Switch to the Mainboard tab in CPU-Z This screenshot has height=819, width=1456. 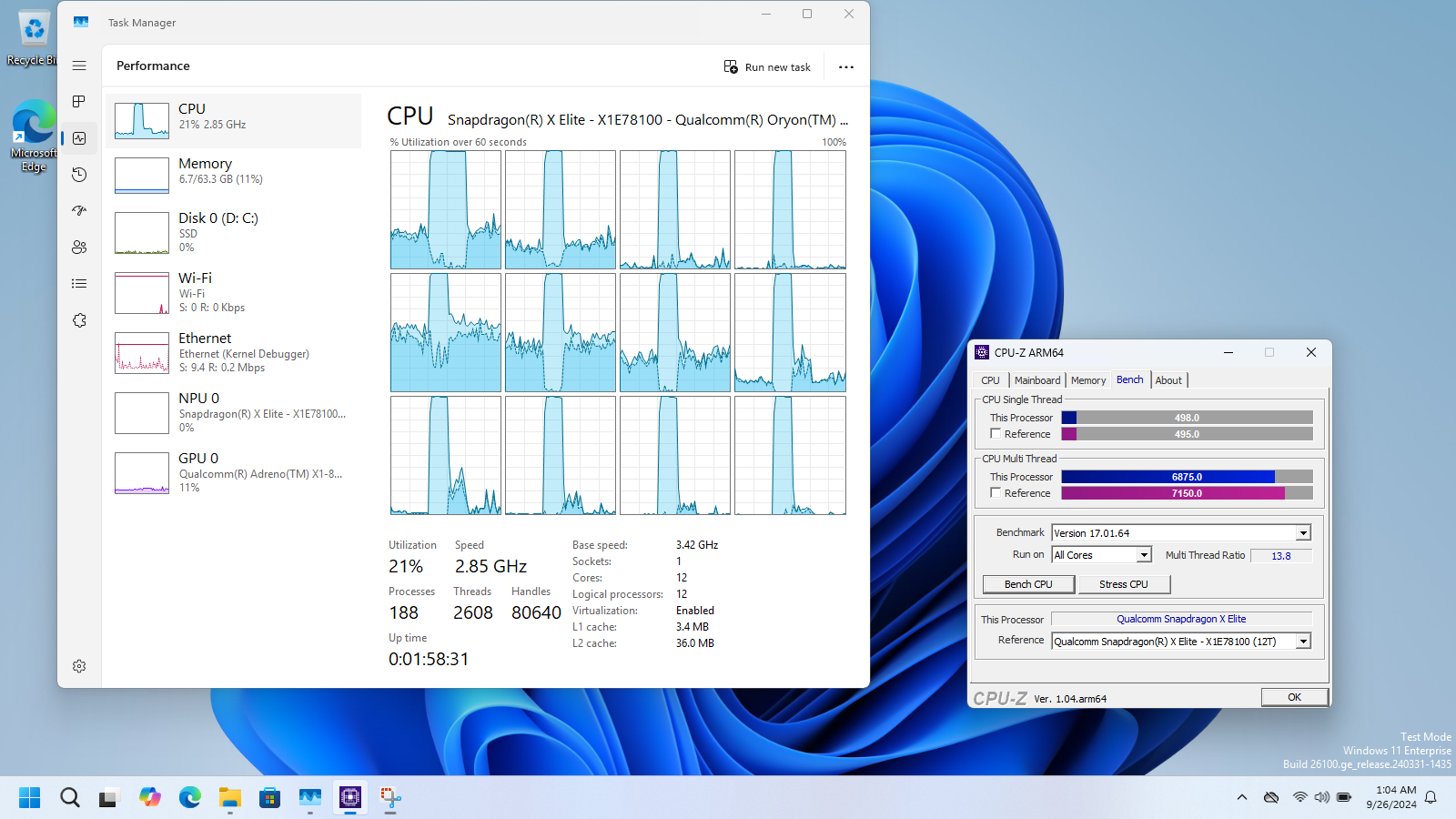click(1036, 380)
